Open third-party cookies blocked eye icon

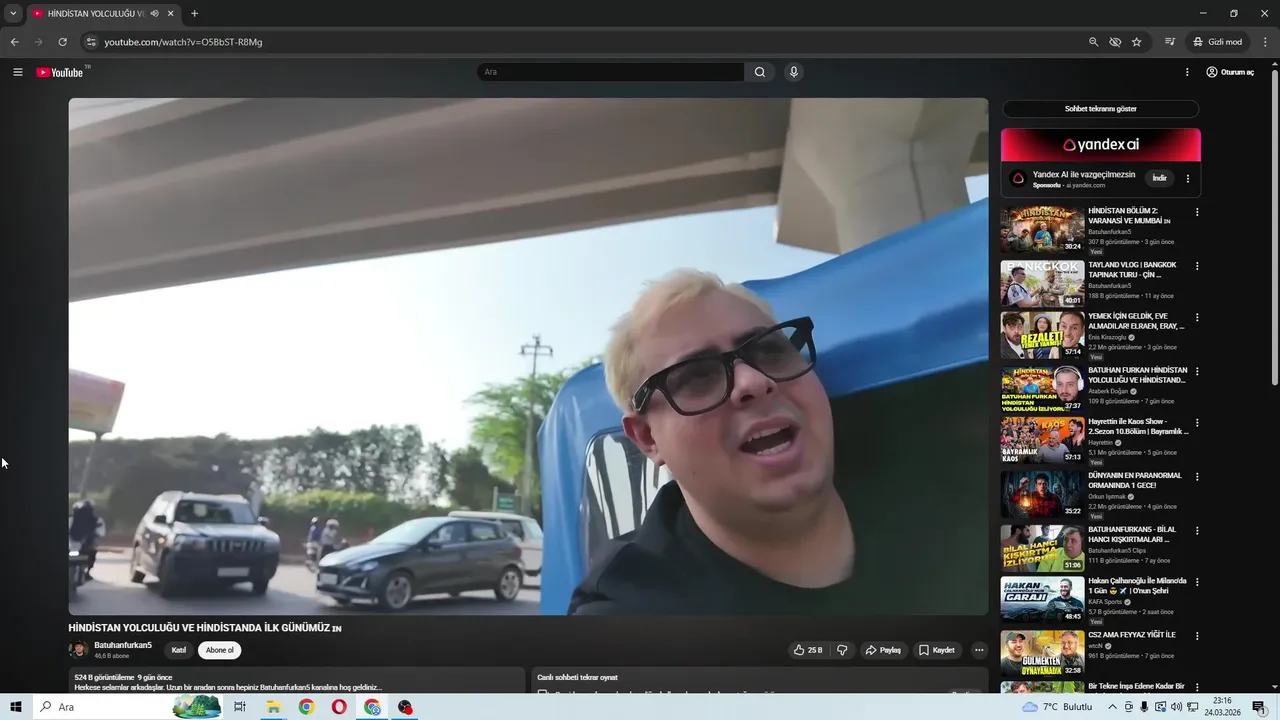(x=1115, y=42)
